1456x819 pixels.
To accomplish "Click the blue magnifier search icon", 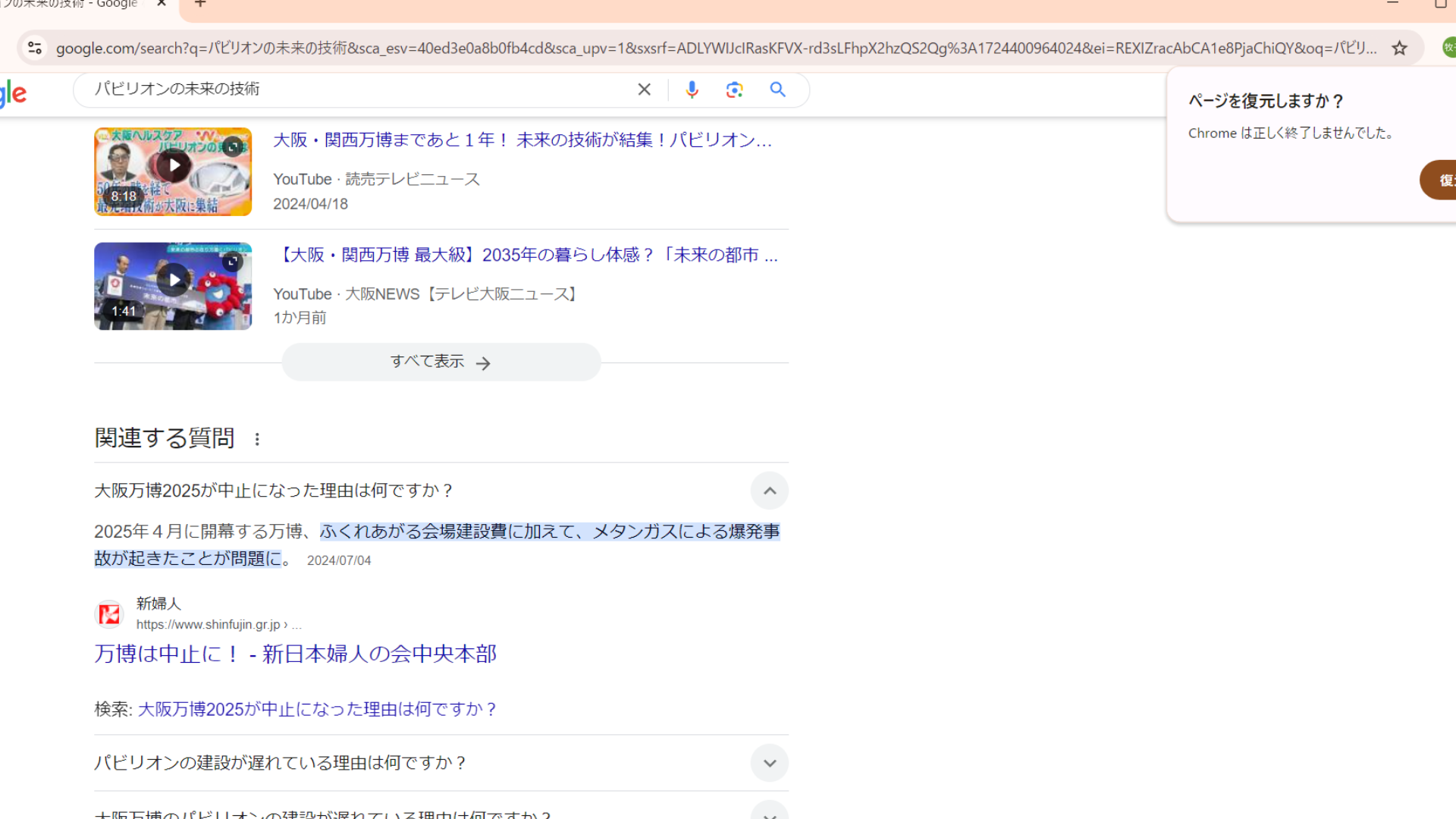I will pos(777,89).
